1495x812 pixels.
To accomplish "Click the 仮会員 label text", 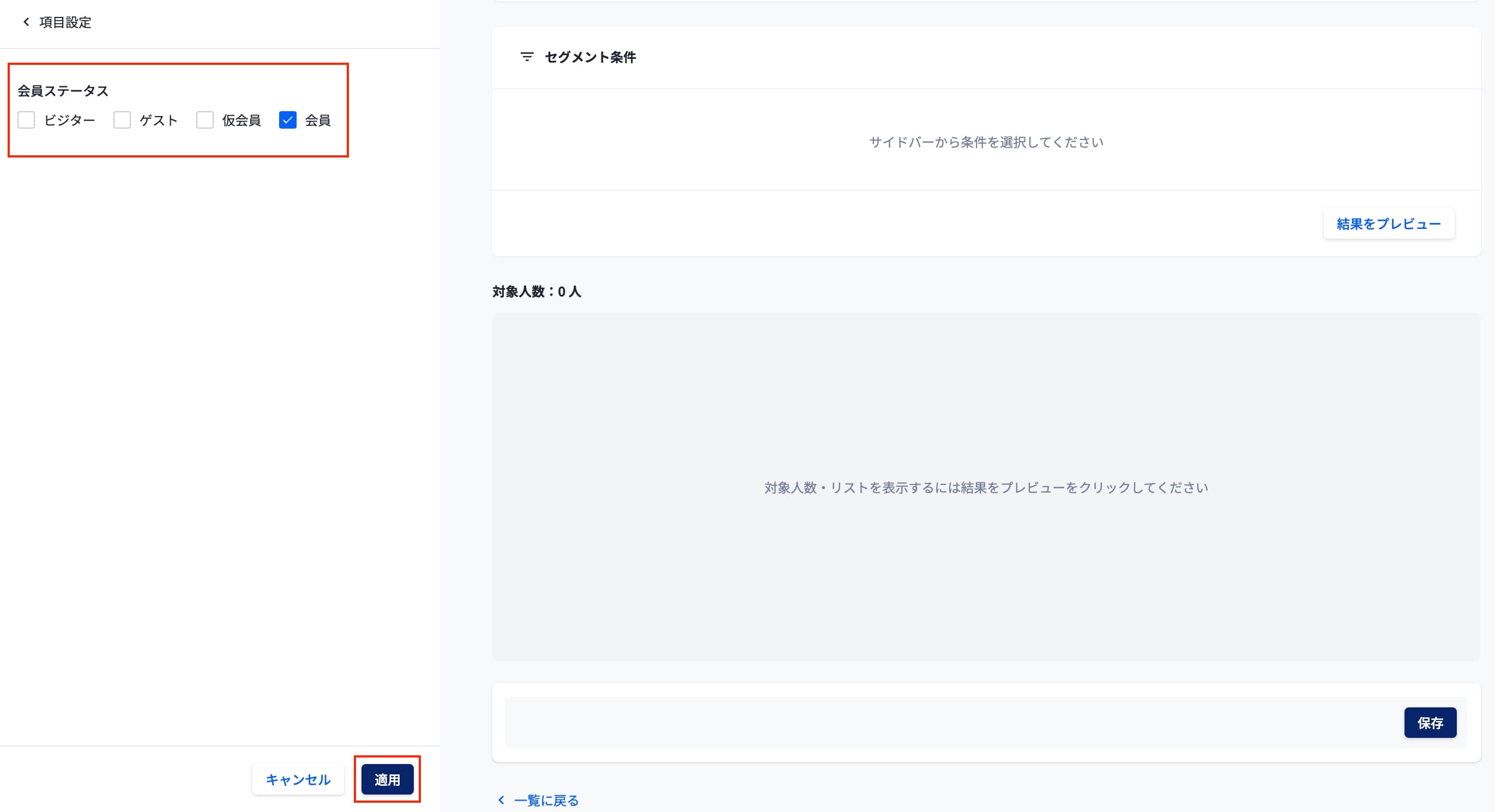I will [x=242, y=120].
